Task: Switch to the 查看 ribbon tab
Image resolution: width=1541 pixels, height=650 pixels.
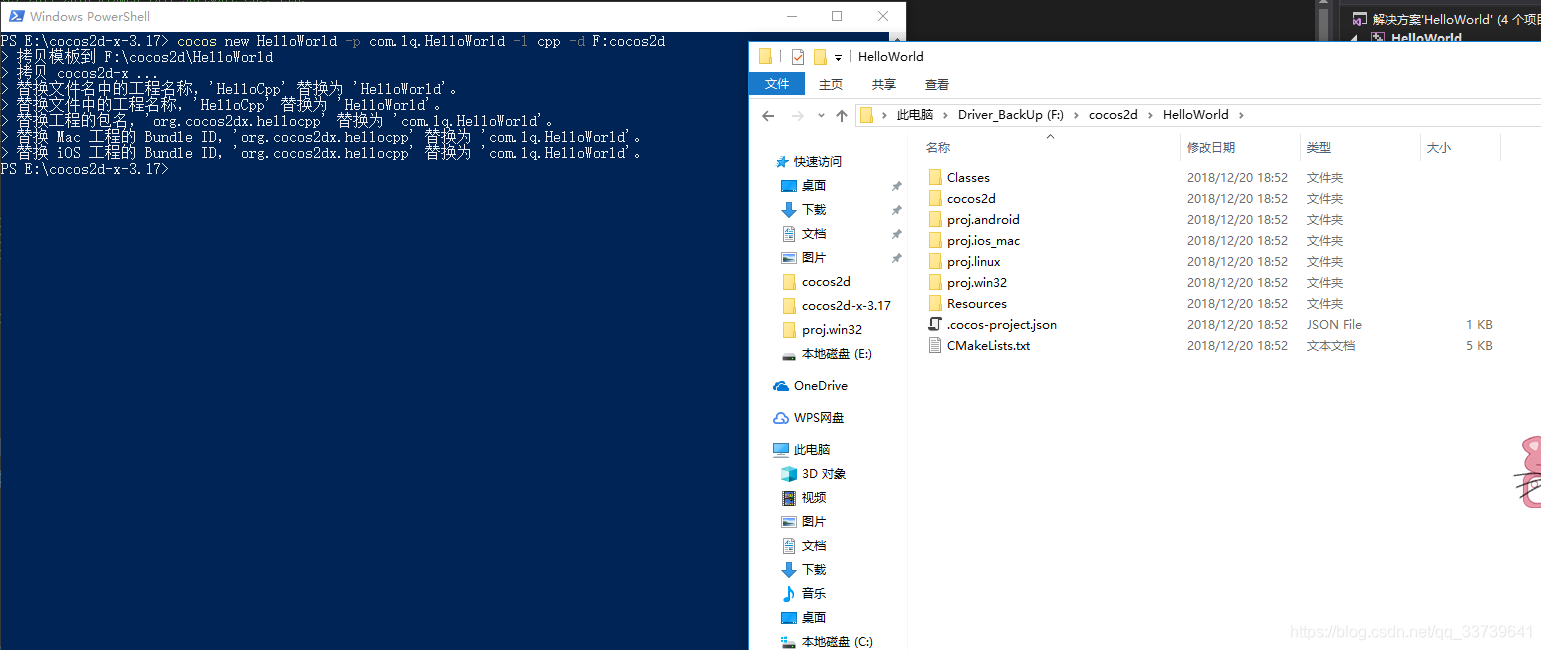Action: (x=937, y=84)
